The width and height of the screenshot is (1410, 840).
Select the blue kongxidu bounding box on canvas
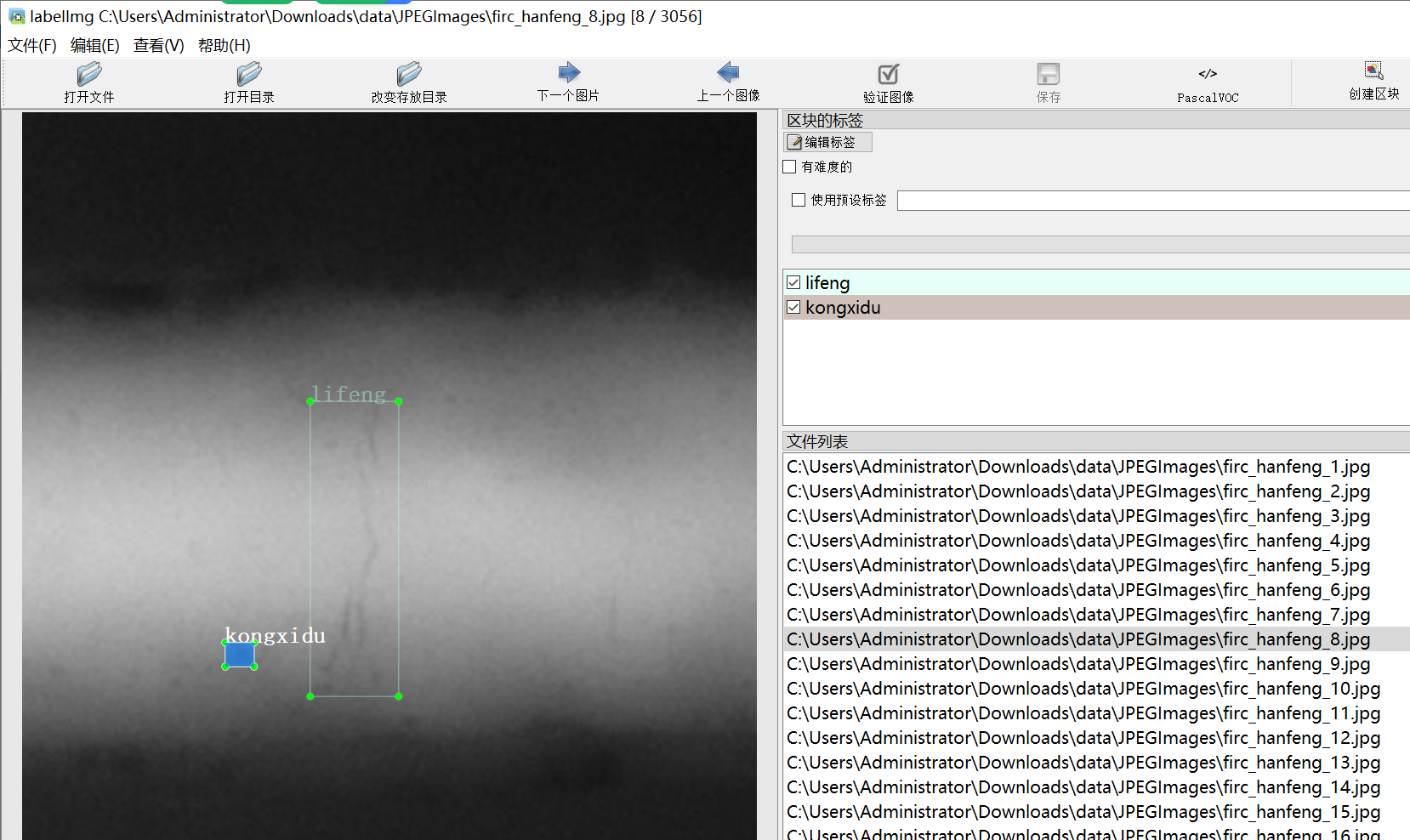[240, 654]
